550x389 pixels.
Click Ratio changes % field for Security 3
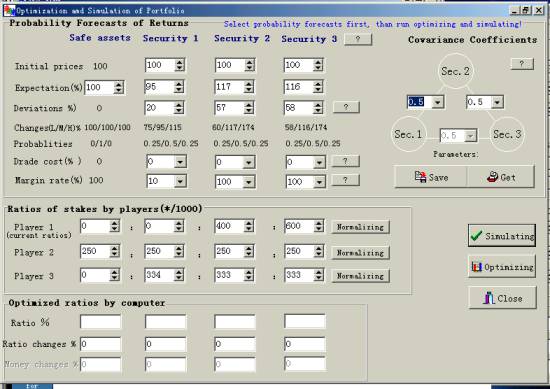pyautogui.click(x=305, y=344)
